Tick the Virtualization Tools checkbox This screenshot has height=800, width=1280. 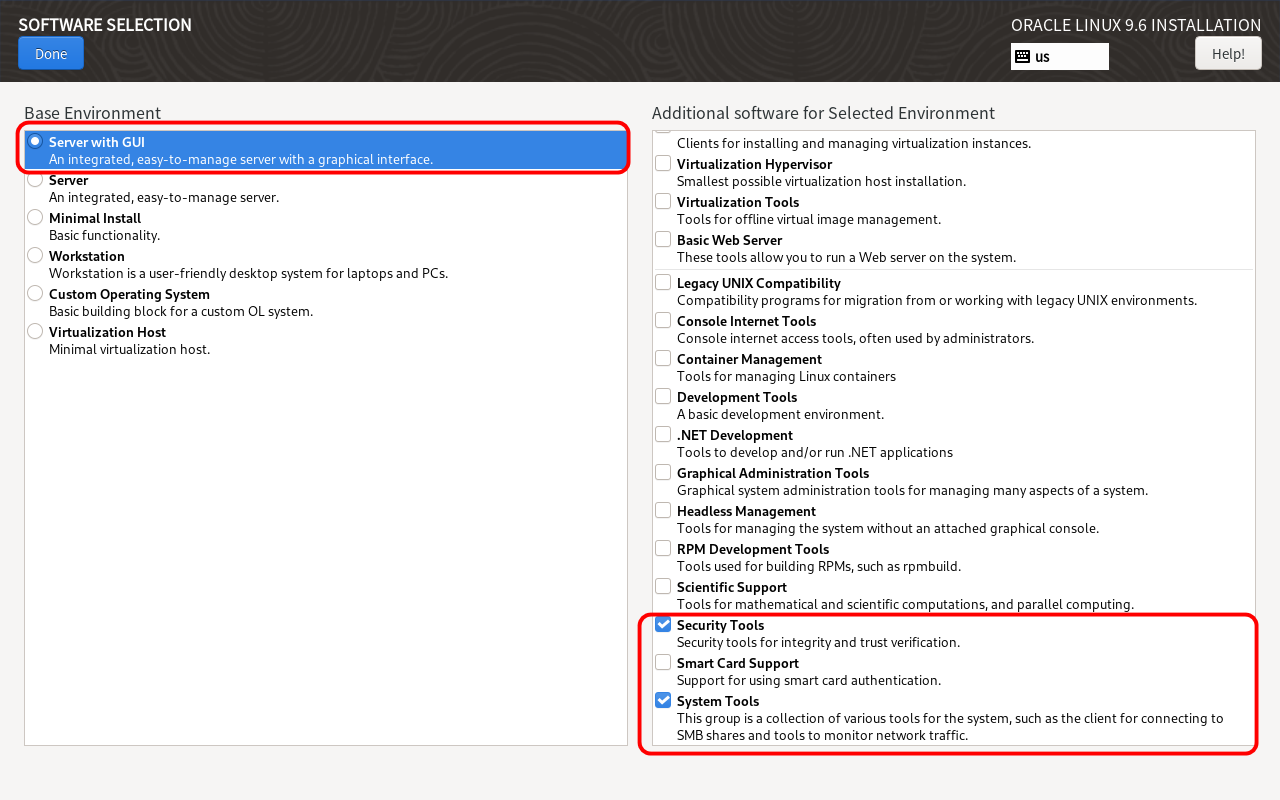click(663, 201)
